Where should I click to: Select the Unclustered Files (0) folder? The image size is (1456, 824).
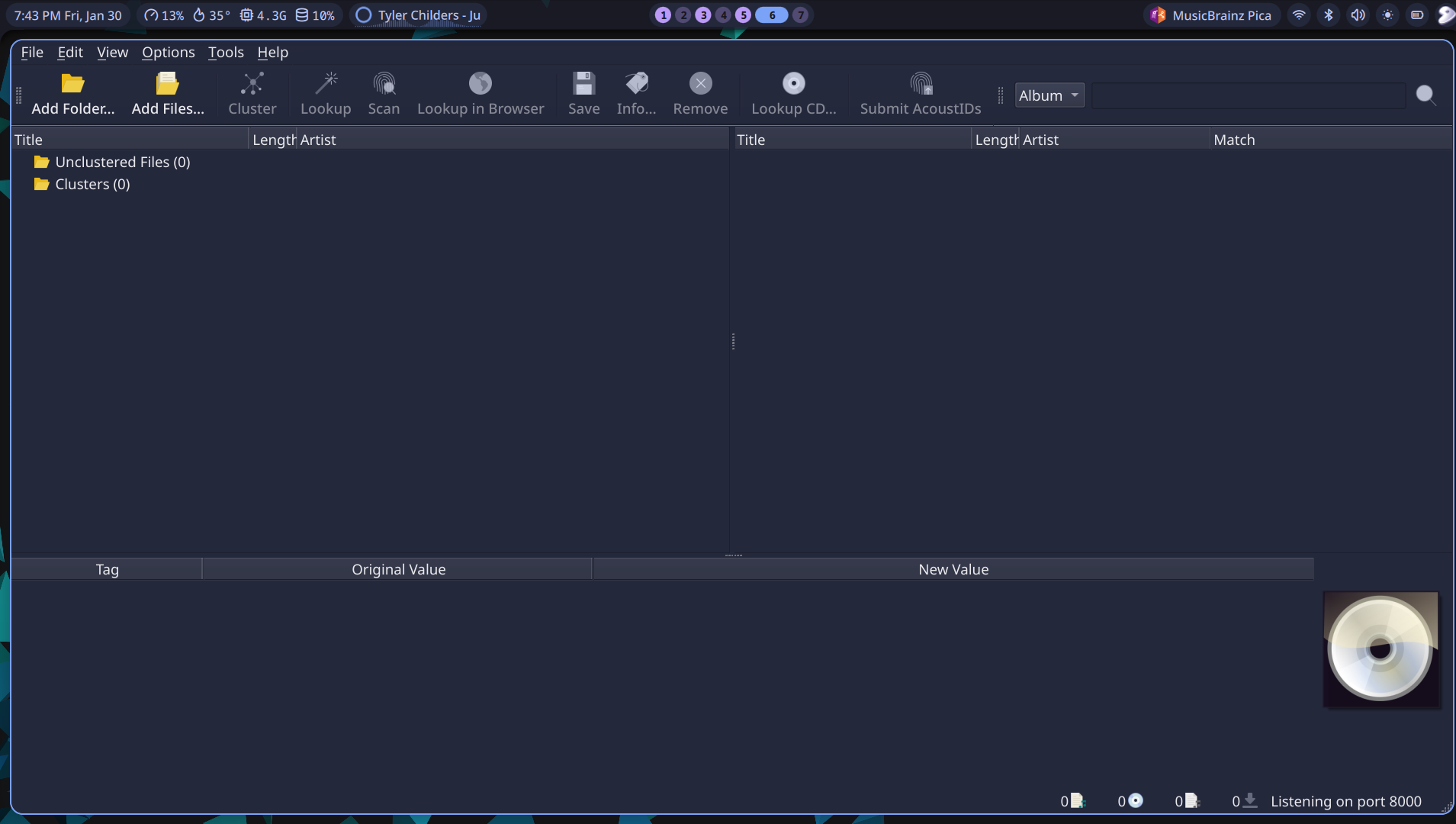[x=122, y=162]
